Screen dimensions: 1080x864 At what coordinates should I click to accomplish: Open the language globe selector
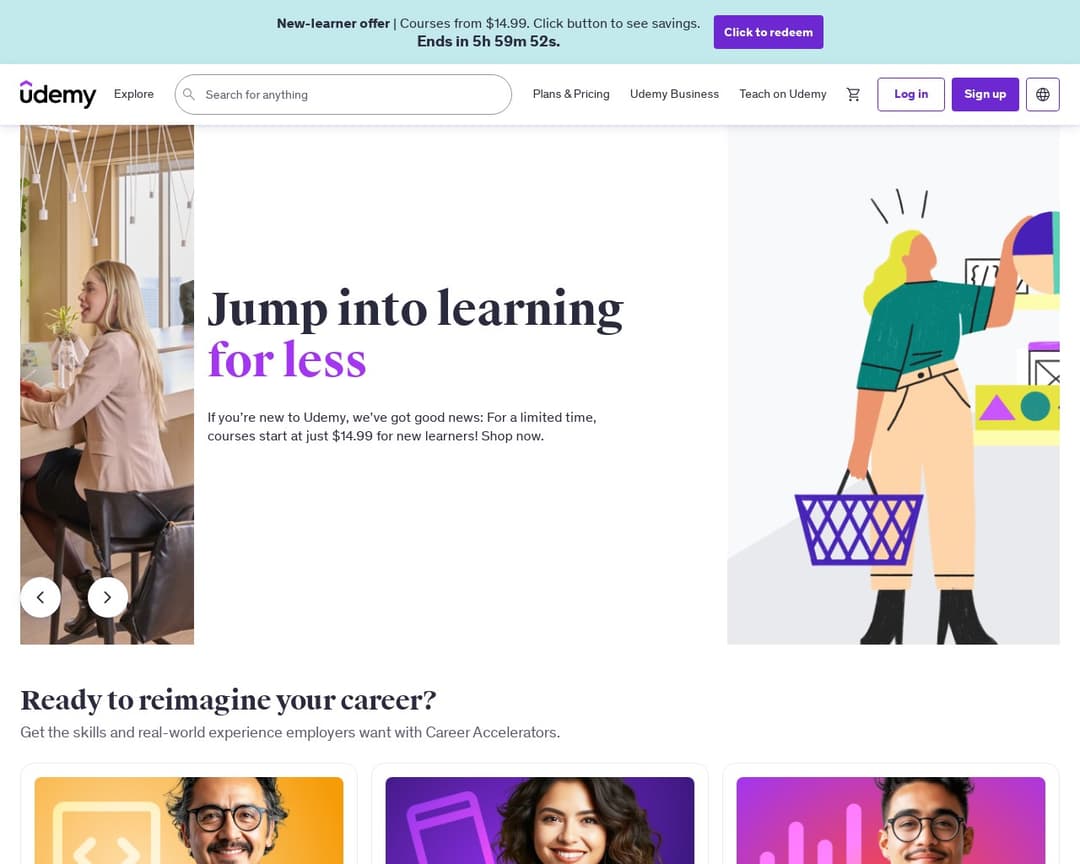coord(1042,94)
